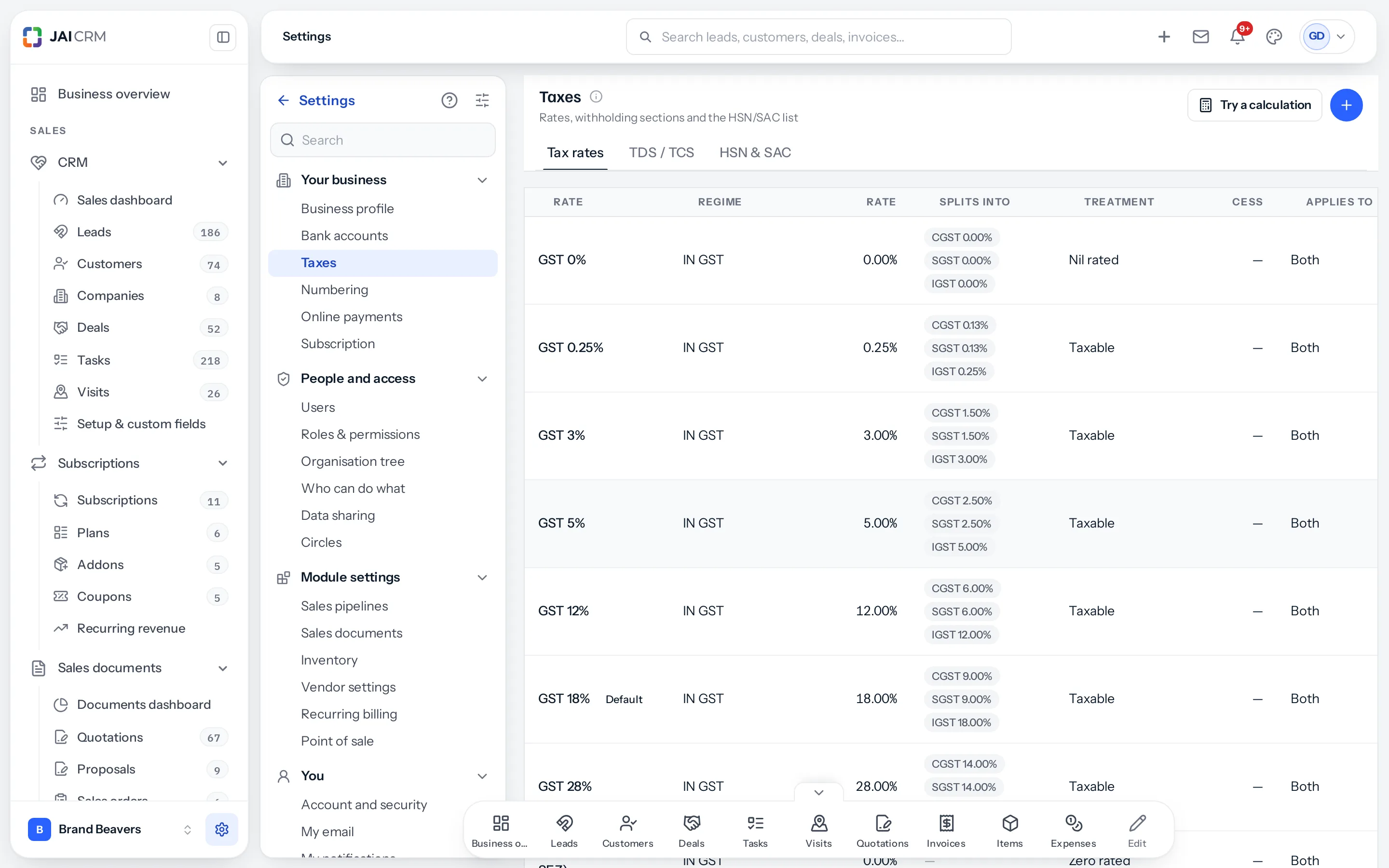Select the Tax rates tab
Viewport: 1389px width, 868px height.
click(x=575, y=153)
